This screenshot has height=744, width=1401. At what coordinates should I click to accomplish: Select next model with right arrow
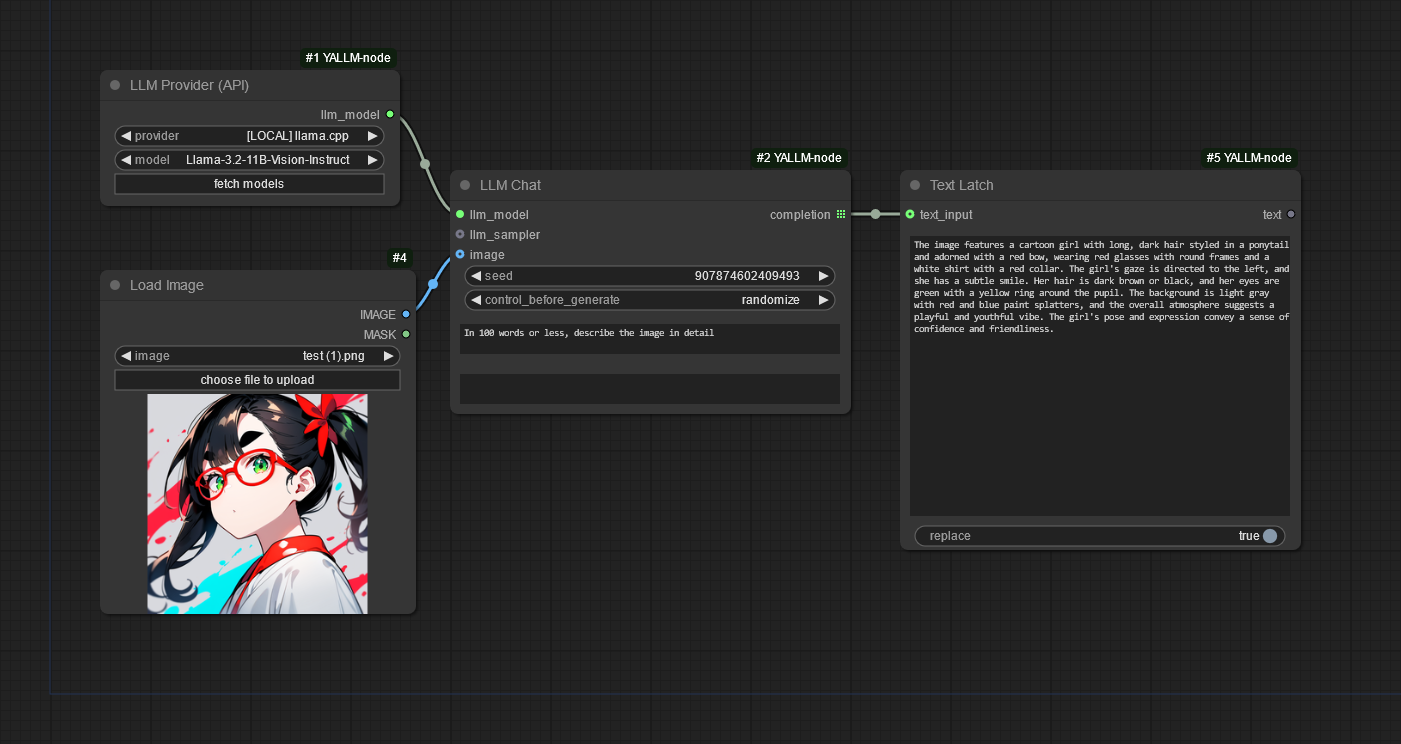coord(373,160)
